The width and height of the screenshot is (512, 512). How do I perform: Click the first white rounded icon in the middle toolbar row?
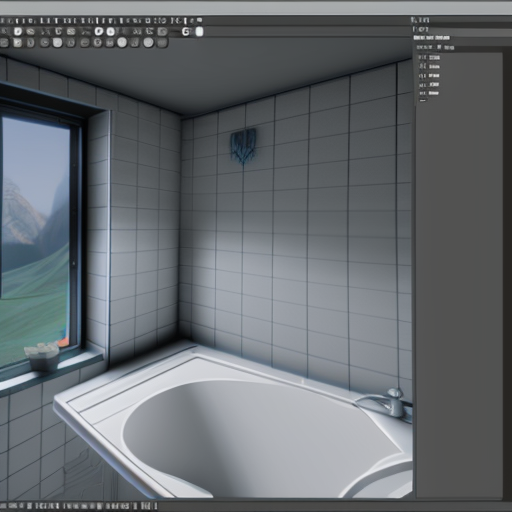click(18, 32)
